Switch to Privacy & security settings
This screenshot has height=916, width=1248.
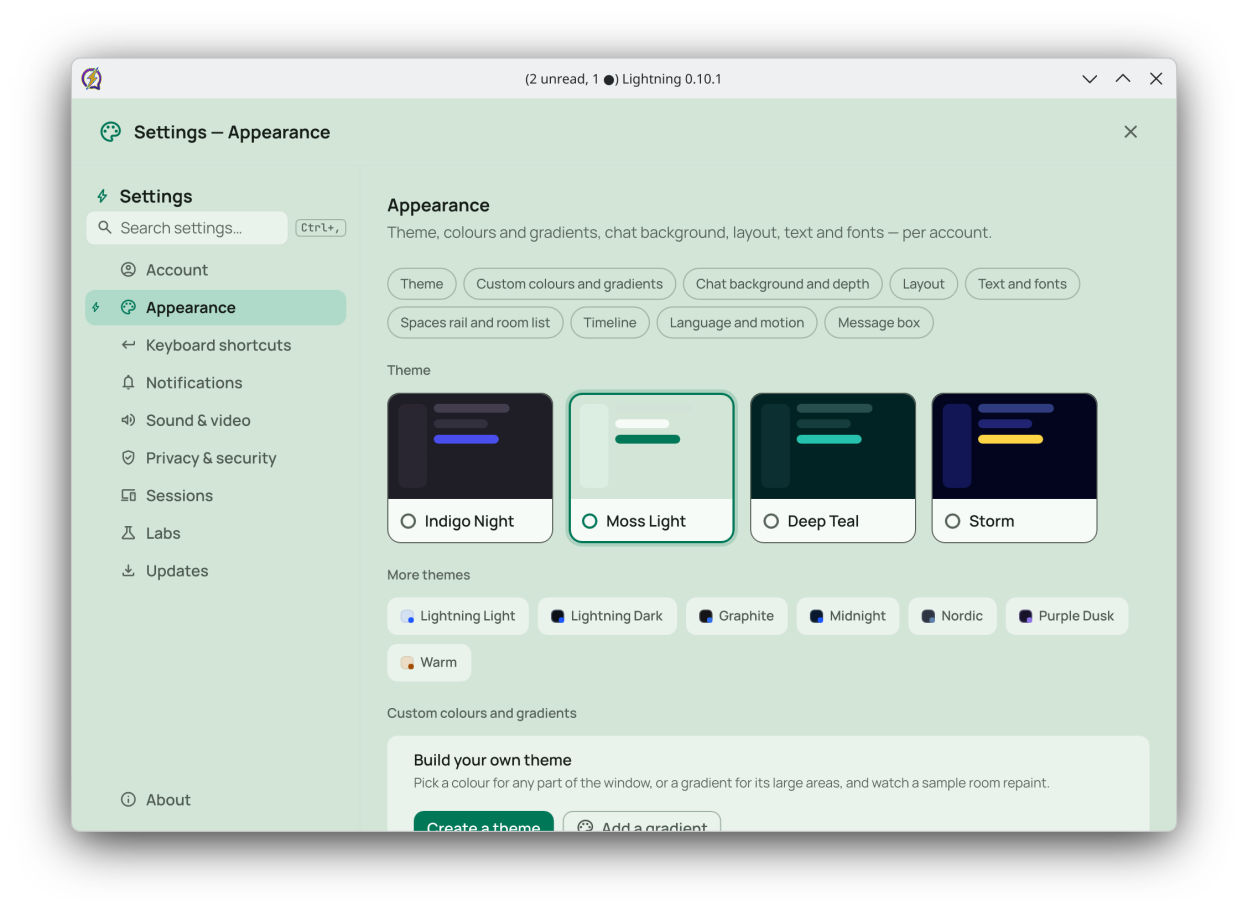tap(216, 458)
